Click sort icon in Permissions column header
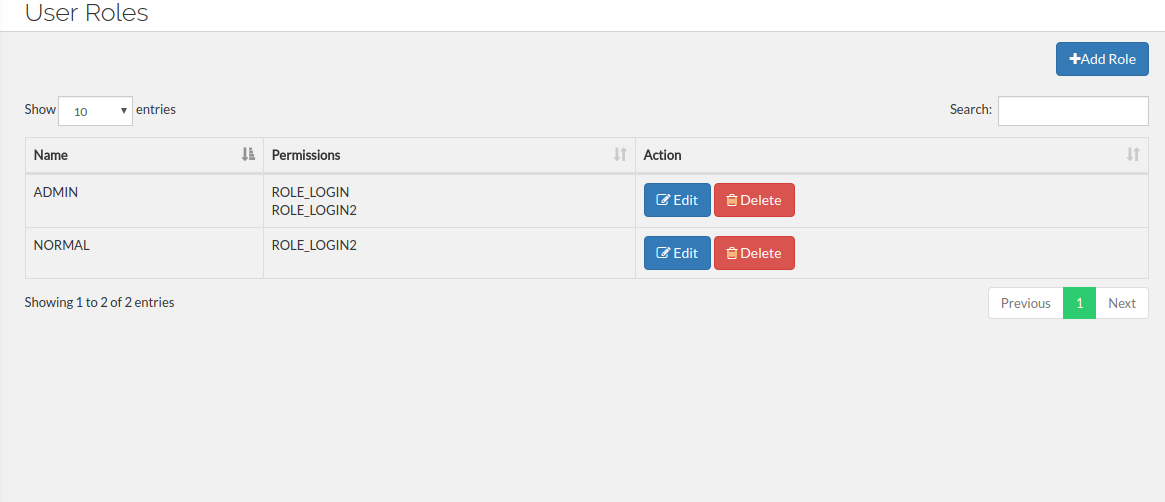This screenshot has height=502, width=1165. click(620, 155)
